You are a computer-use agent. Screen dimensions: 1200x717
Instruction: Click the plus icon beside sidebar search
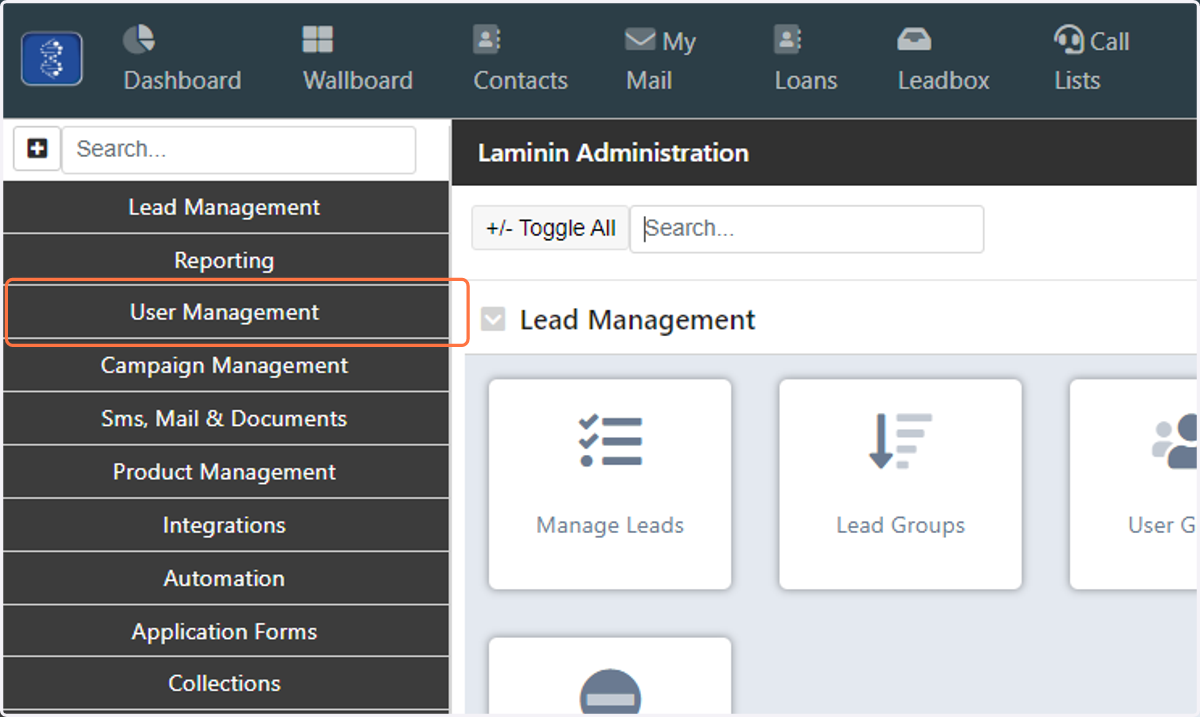(x=37, y=149)
